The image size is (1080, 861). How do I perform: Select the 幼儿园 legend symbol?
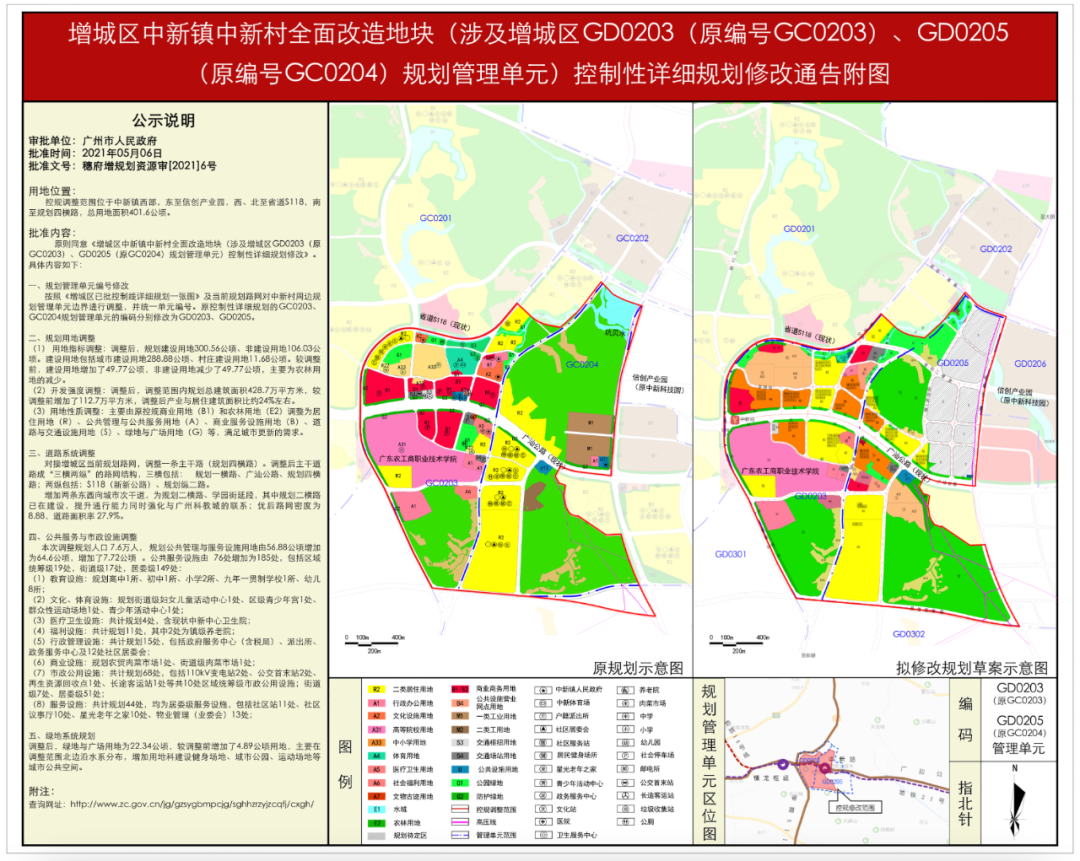click(x=625, y=743)
